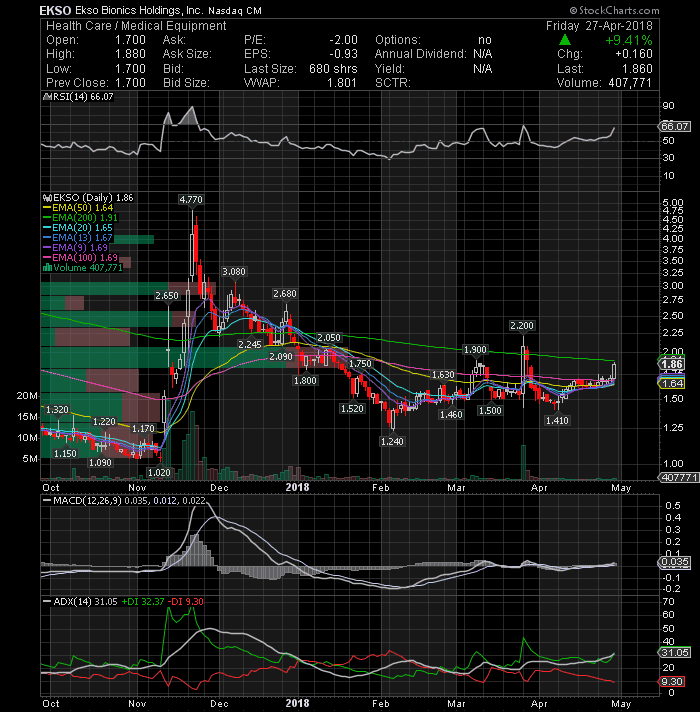Click the Friday 27-Apr-2018 date label
Screen dimensions: 700x712
click(599, 25)
